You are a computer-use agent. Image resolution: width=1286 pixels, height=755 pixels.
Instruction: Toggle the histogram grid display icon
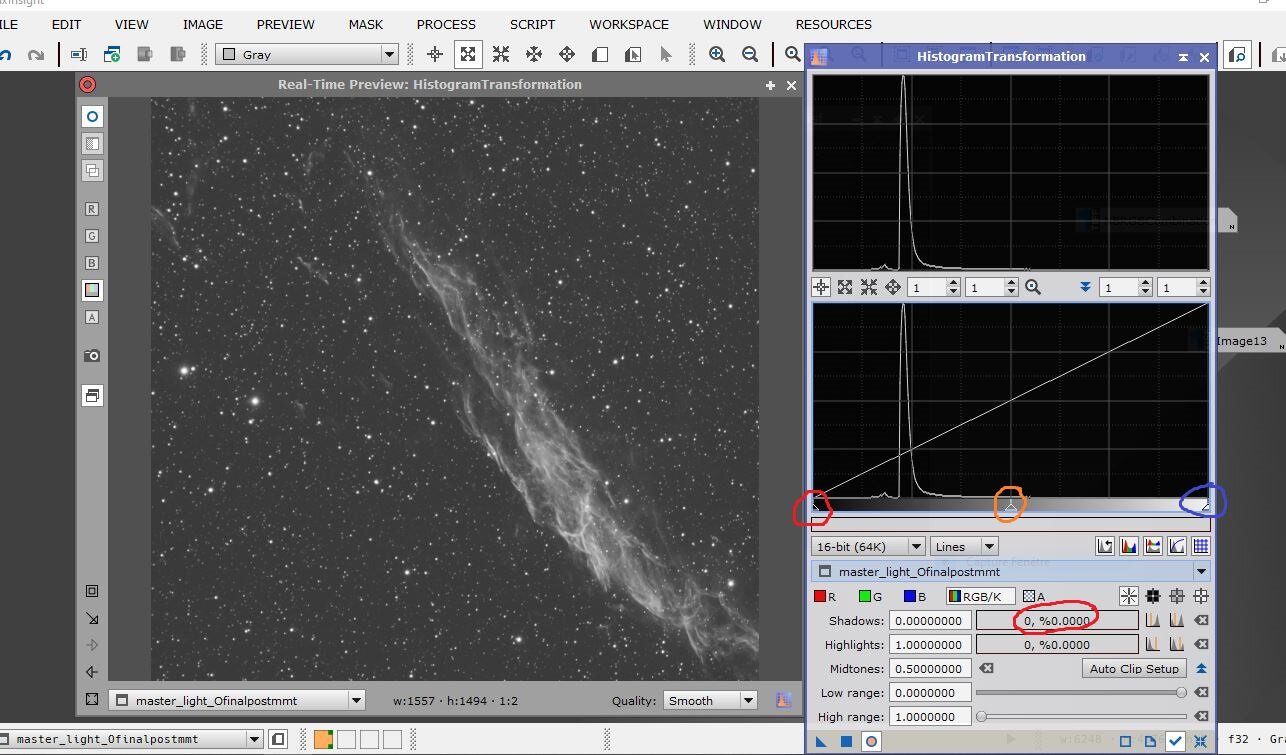click(1201, 546)
